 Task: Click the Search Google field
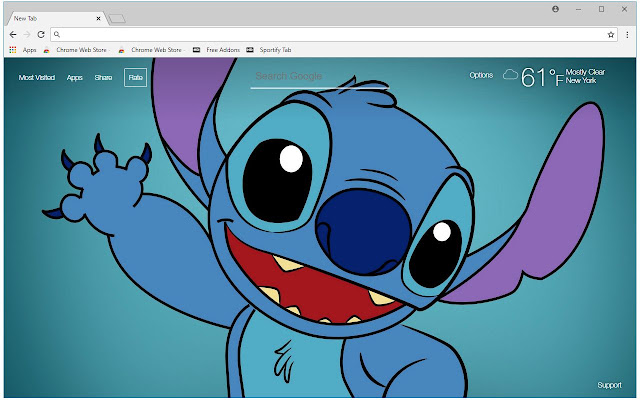coord(320,77)
